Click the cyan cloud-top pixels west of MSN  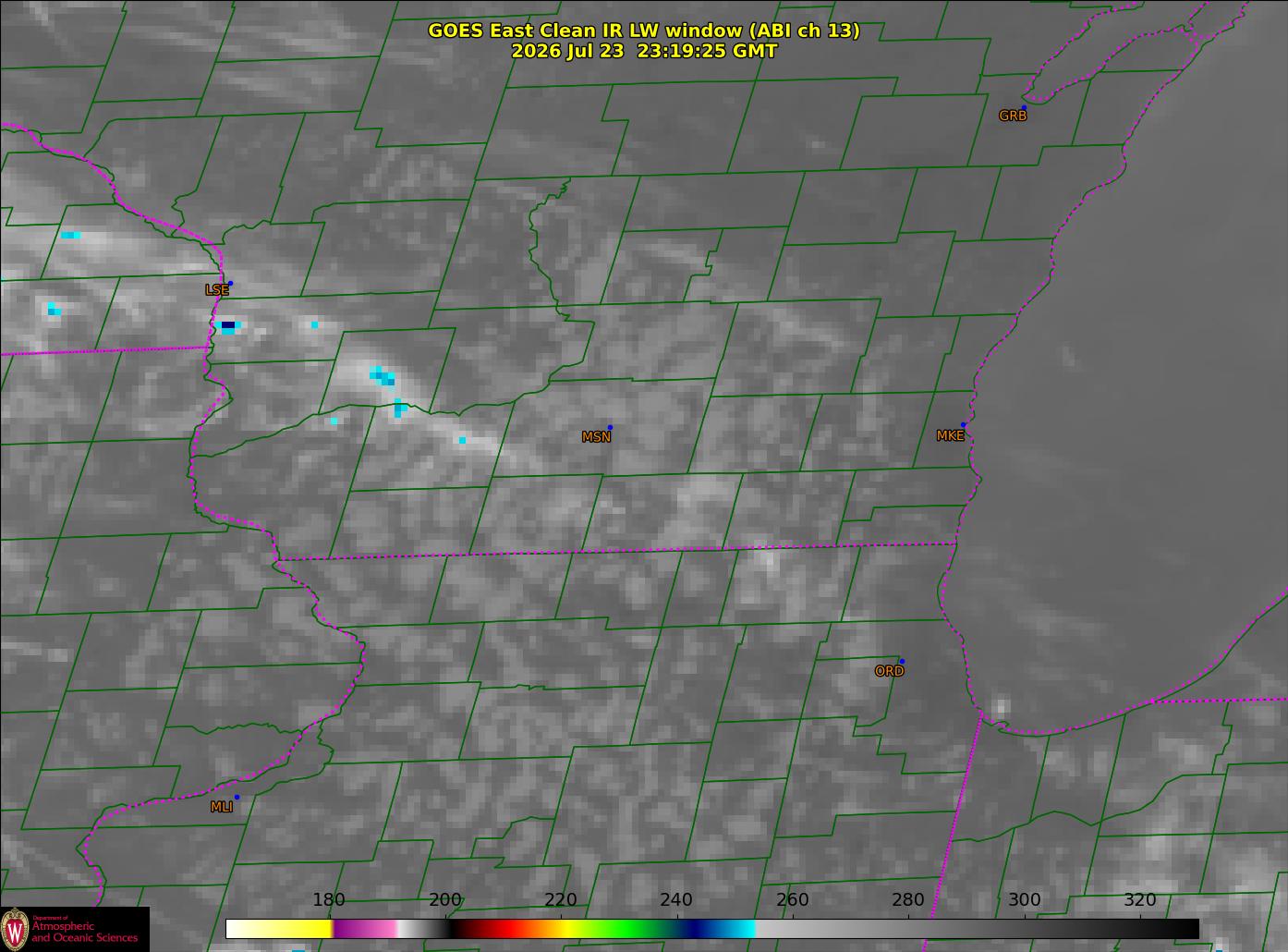tap(383, 375)
